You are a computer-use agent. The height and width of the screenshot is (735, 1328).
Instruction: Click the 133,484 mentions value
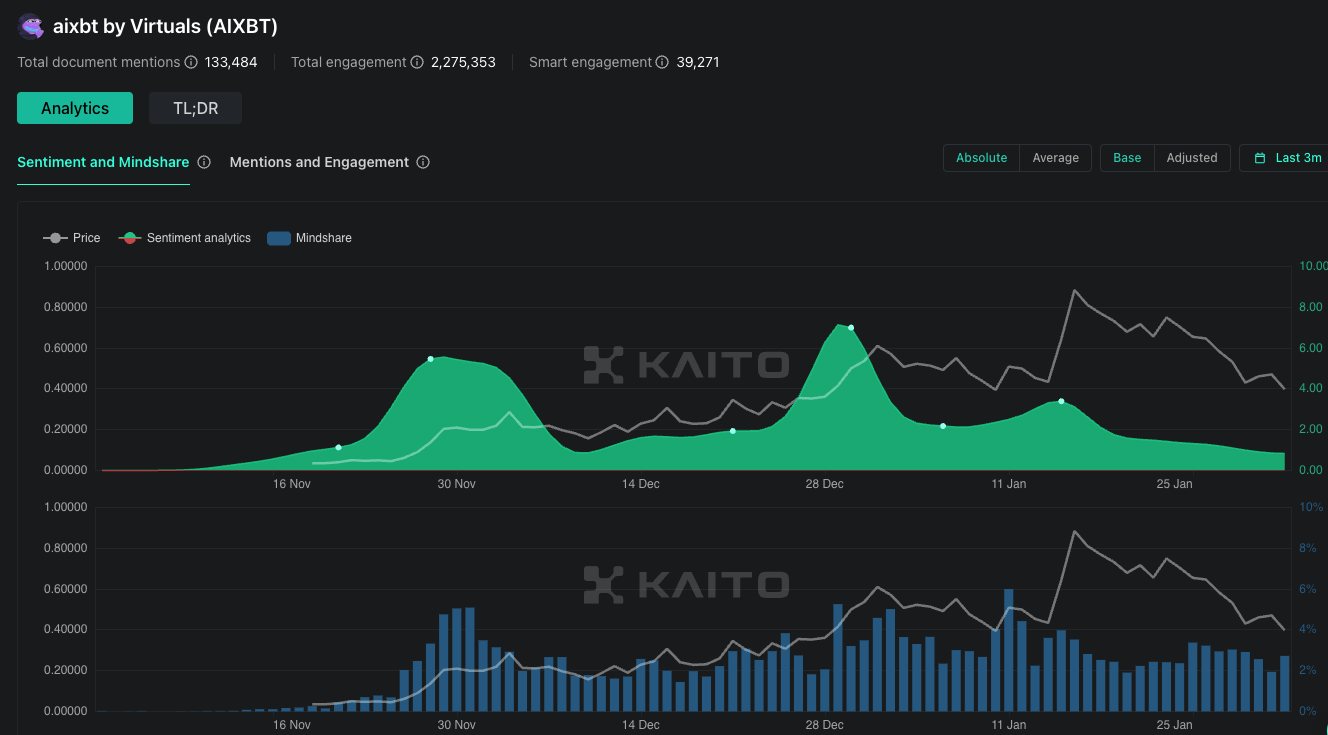point(231,62)
